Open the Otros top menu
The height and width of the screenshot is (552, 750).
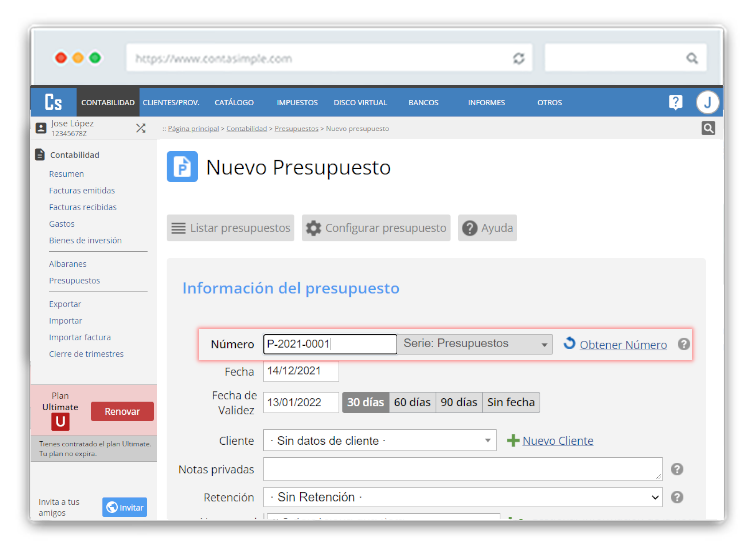point(550,102)
